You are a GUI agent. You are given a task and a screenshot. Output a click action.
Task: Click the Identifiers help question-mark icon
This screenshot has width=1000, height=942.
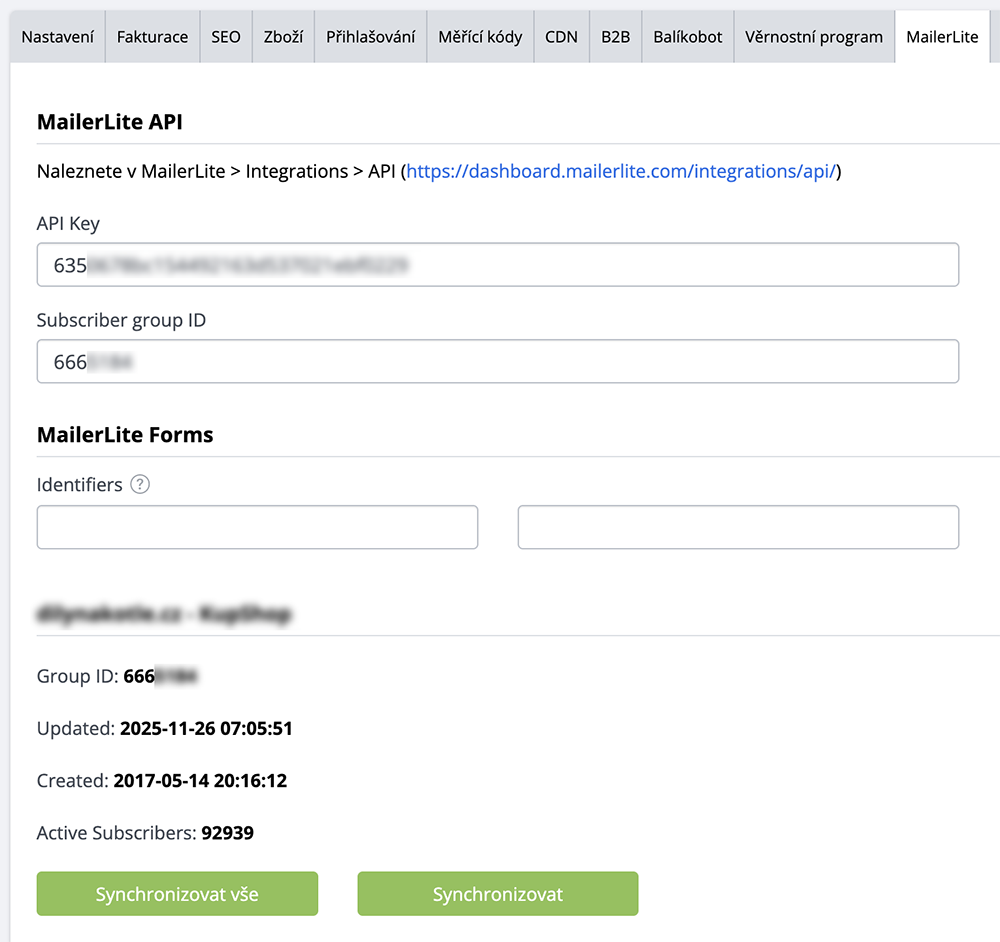(x=140, y=484)
